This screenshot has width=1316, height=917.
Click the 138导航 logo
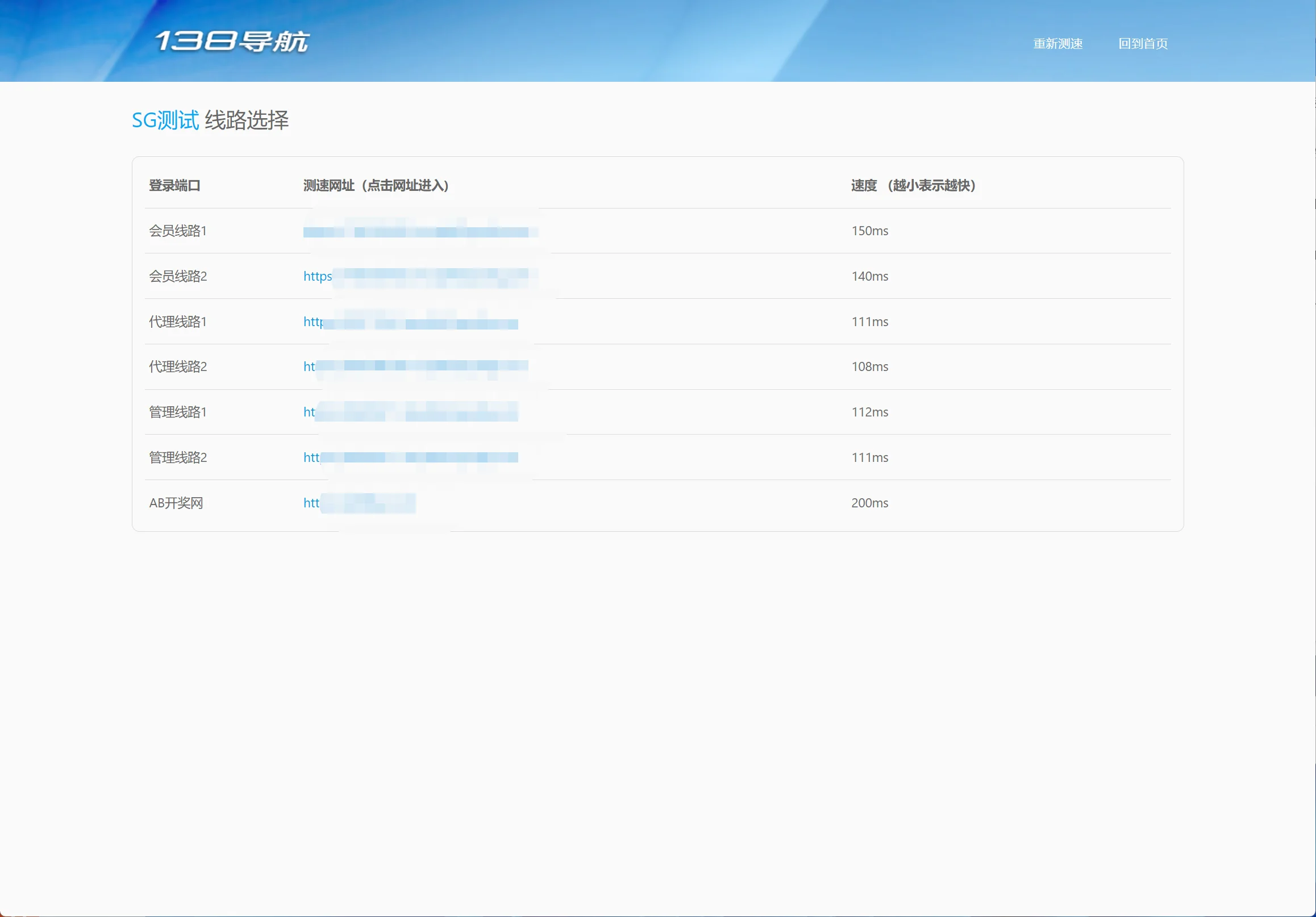(232, 42)
